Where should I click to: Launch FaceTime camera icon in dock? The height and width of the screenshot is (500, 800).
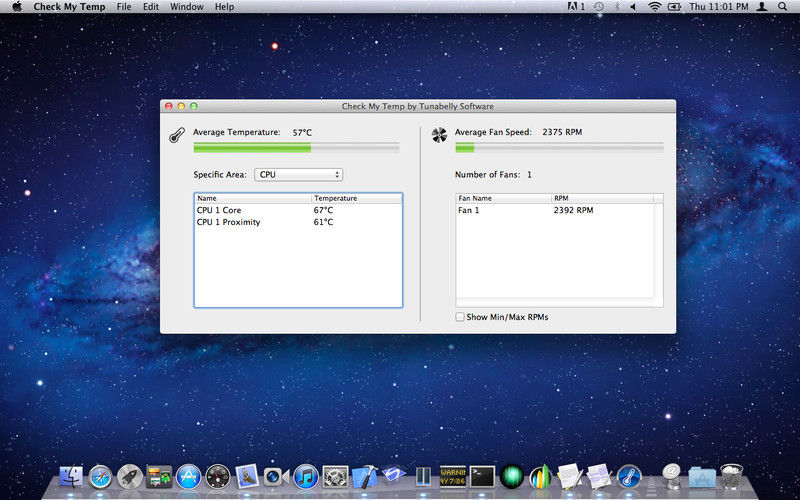(x=276, y=478)
